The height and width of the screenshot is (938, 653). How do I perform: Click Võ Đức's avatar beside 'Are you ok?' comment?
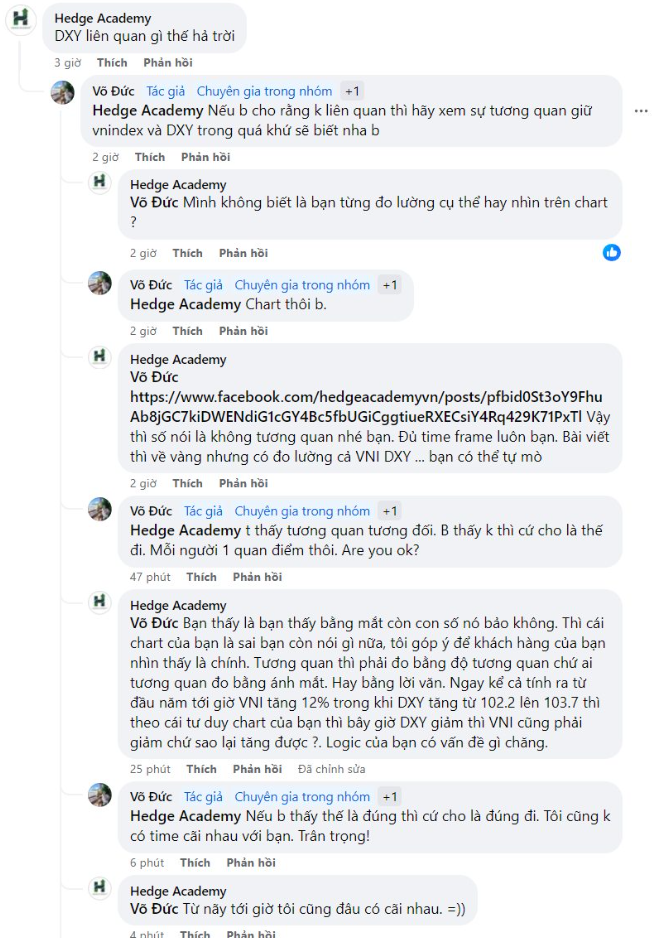(x=100, y=509)
